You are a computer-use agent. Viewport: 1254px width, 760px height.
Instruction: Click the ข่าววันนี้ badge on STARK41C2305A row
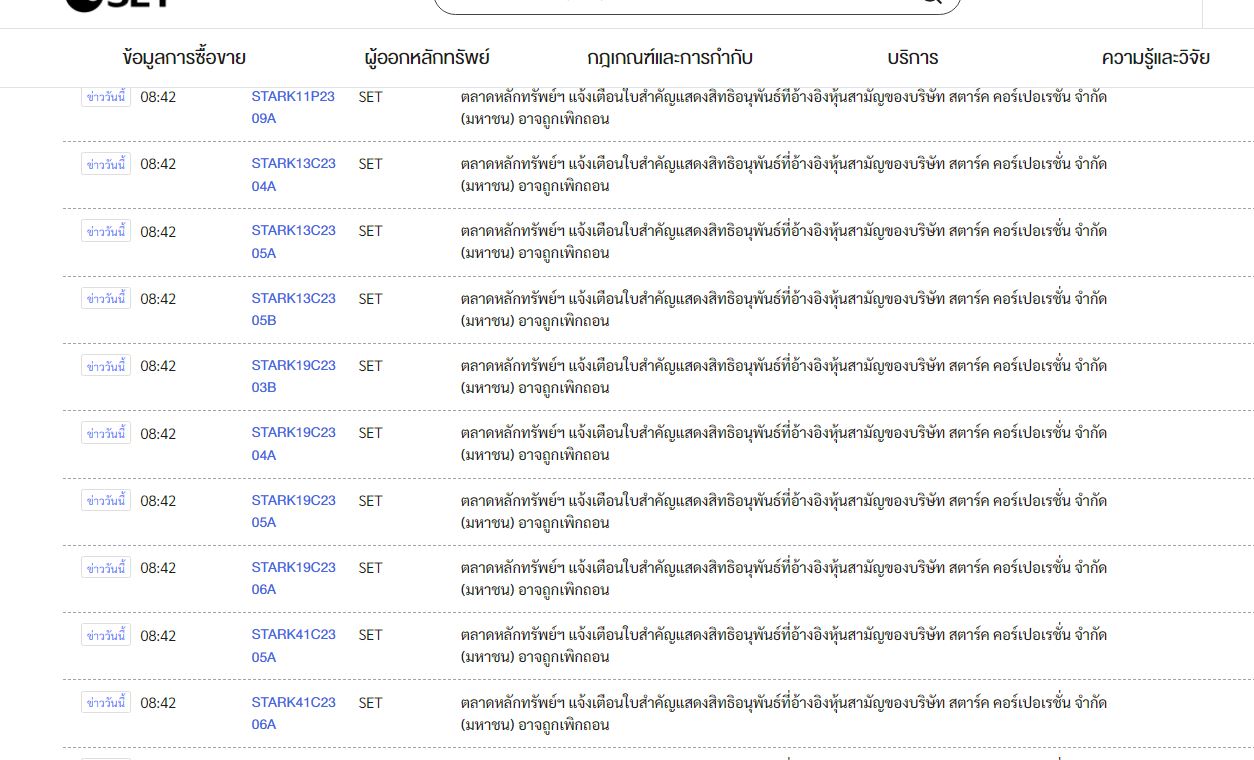click(106, 635)
